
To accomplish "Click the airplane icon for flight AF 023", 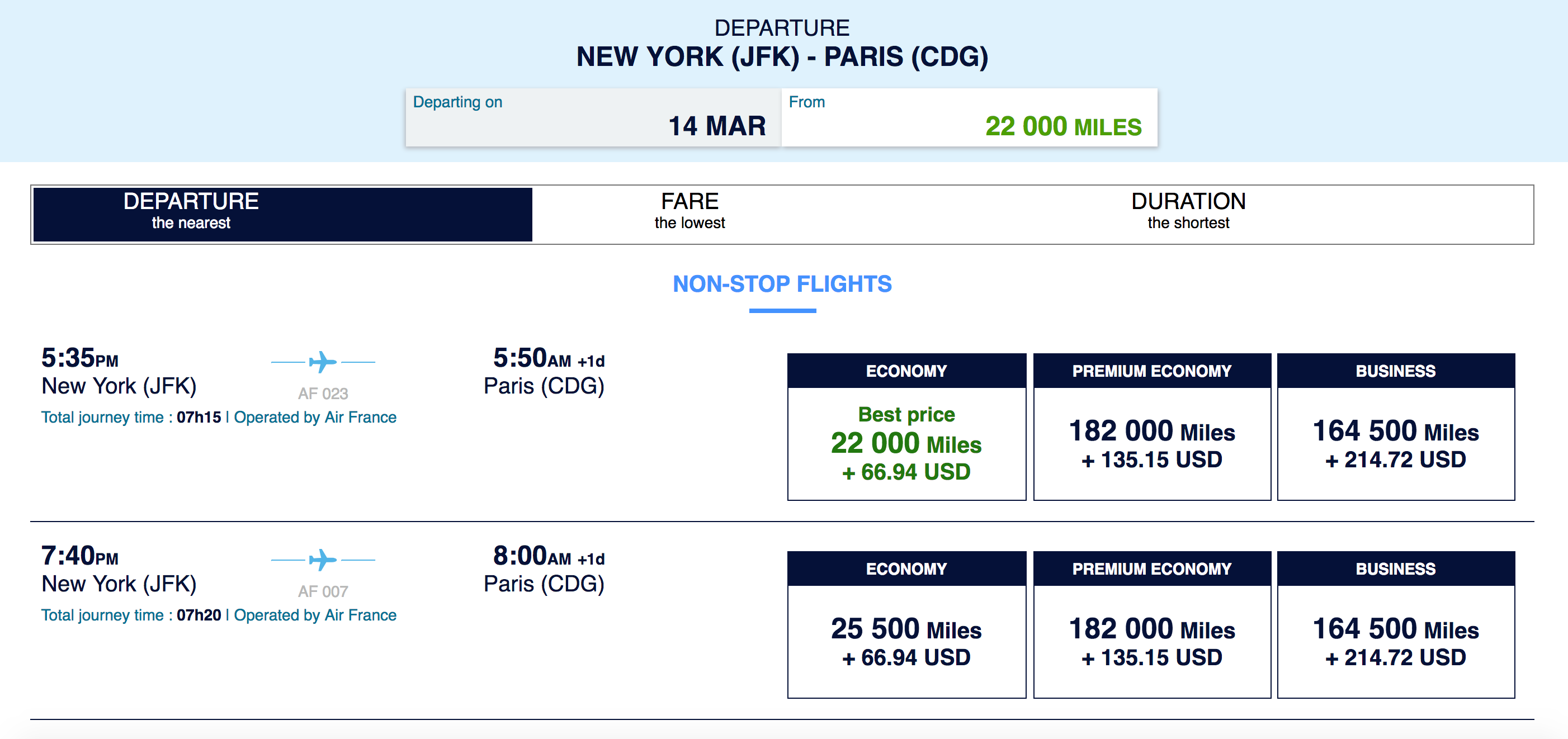I will tap(323, 362).
